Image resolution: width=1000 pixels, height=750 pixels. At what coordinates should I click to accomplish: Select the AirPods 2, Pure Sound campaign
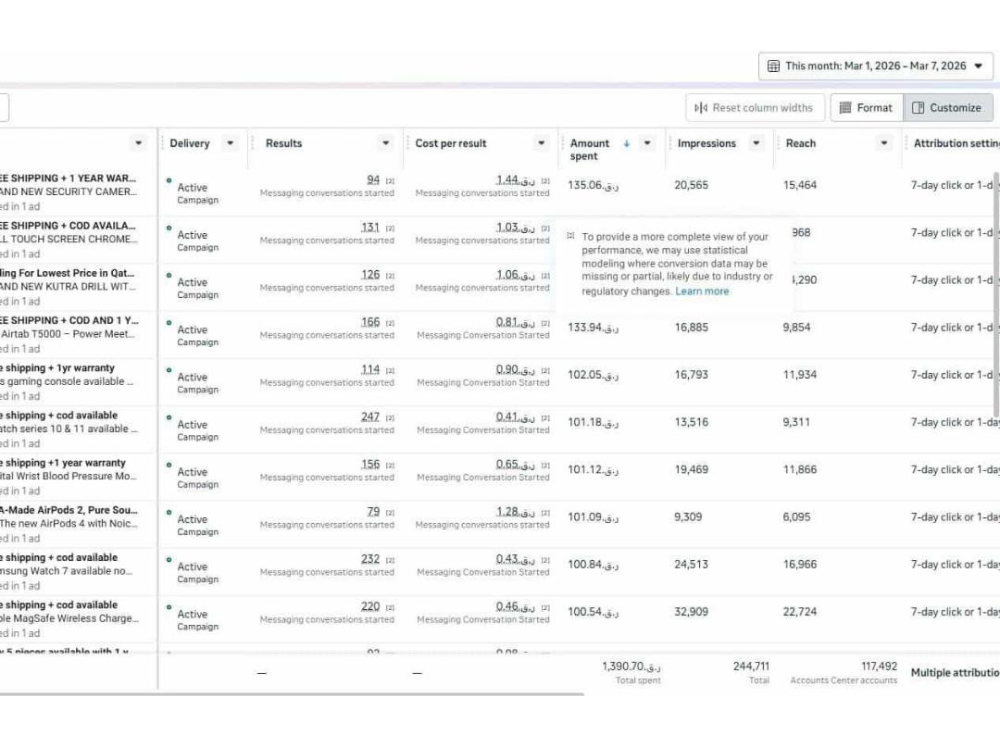tap(69, 510)
